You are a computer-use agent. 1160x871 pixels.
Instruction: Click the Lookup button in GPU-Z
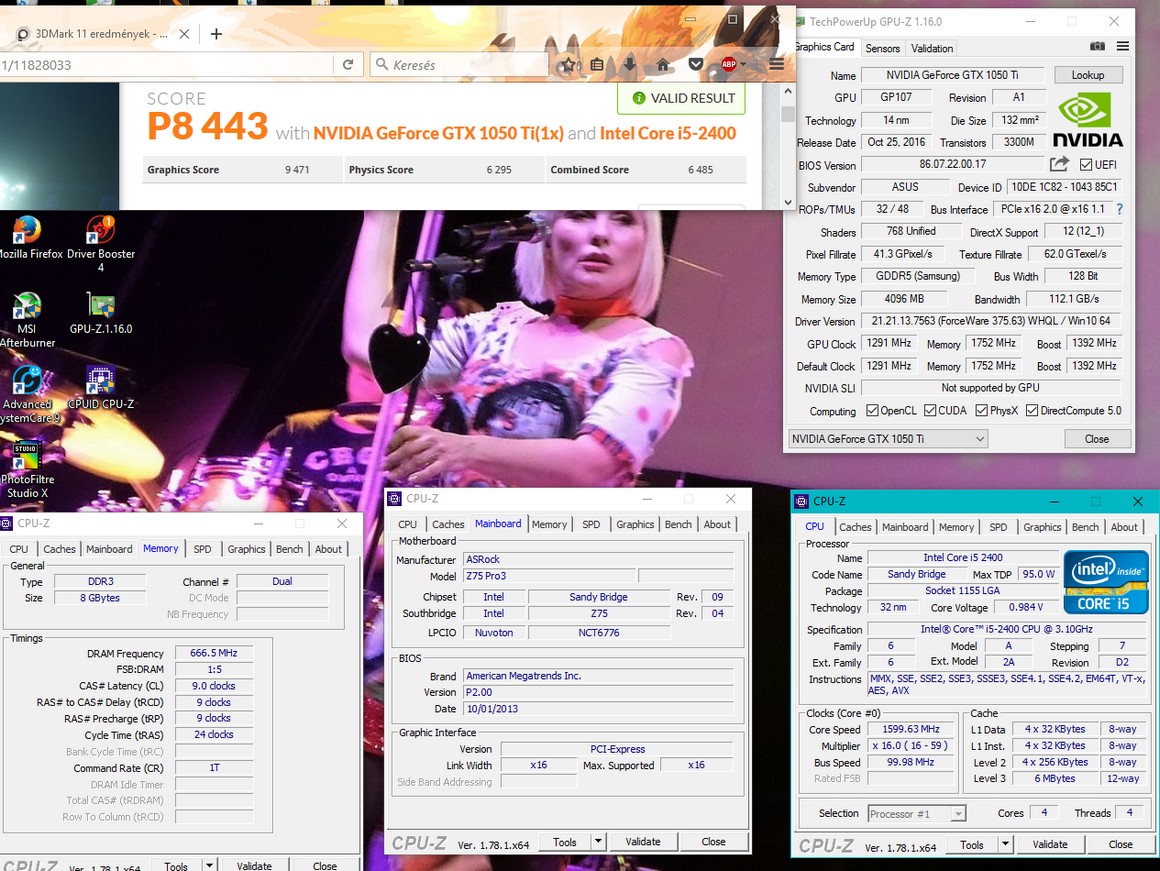tap(1088, 75)
